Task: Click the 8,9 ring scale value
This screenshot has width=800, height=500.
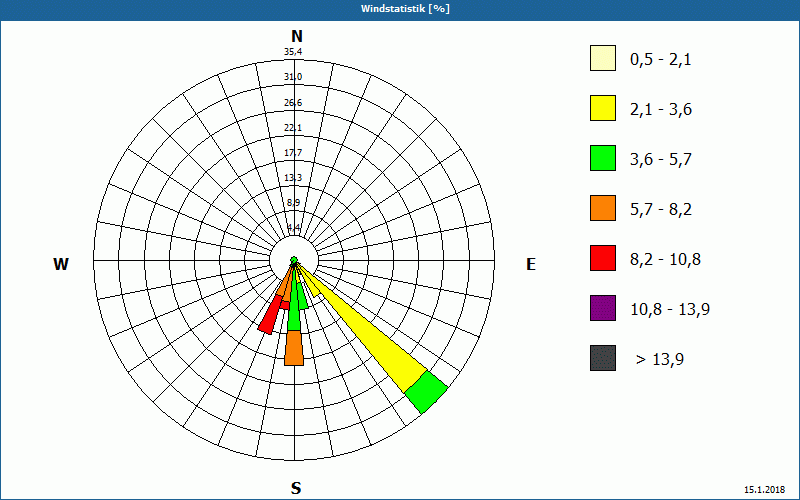Action: 294,203
